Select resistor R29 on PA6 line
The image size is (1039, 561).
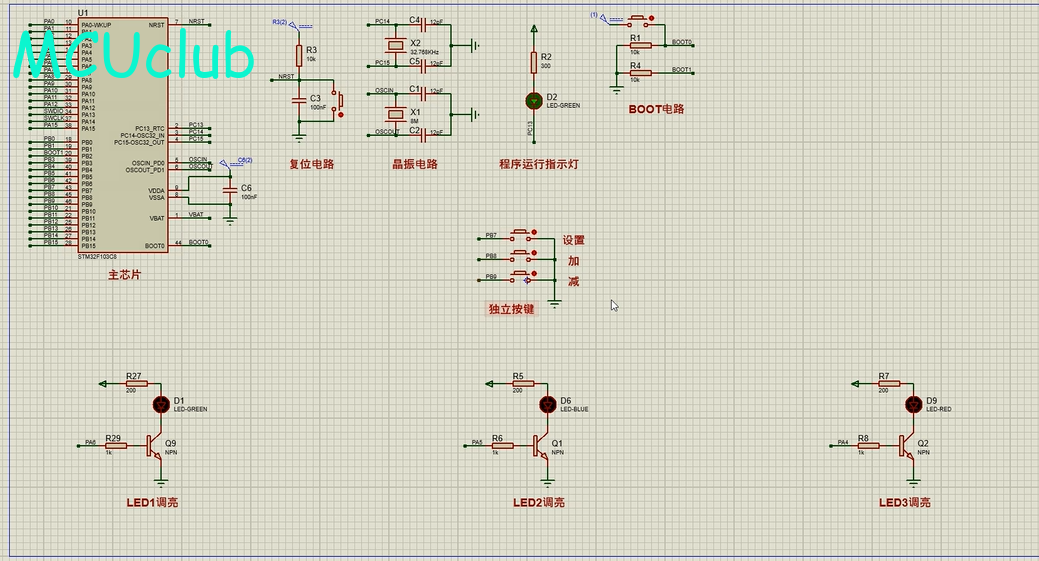(x=116, y=446)
